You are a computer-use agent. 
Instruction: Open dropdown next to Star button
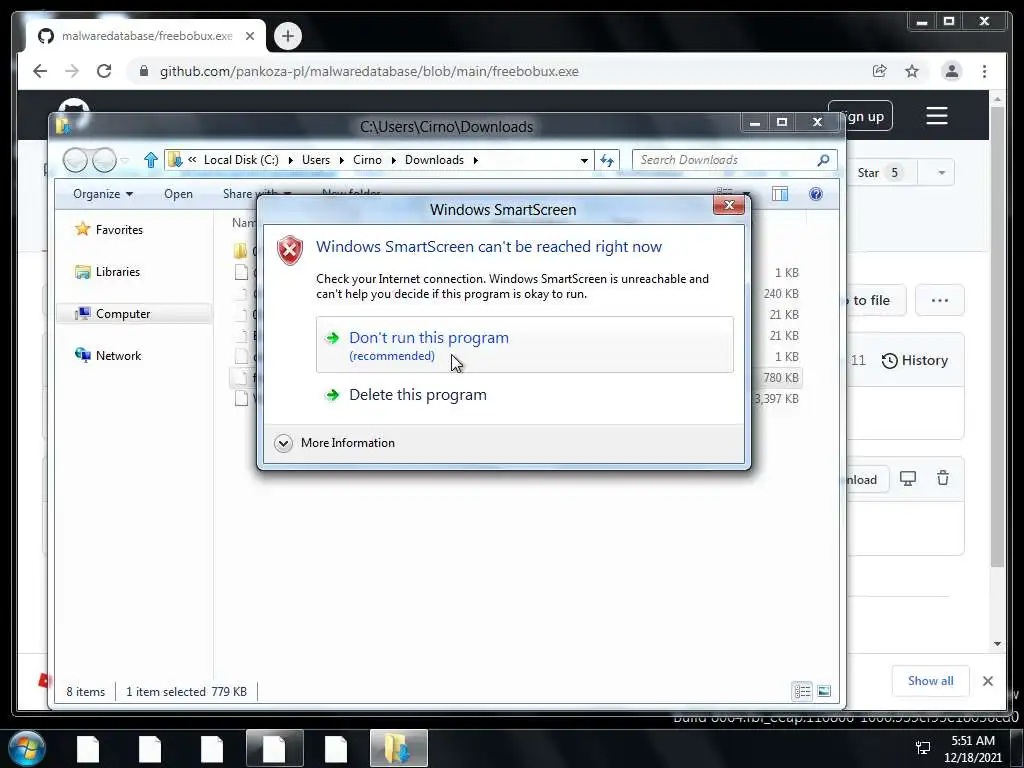pyautogui.click(x=941, y=173)
